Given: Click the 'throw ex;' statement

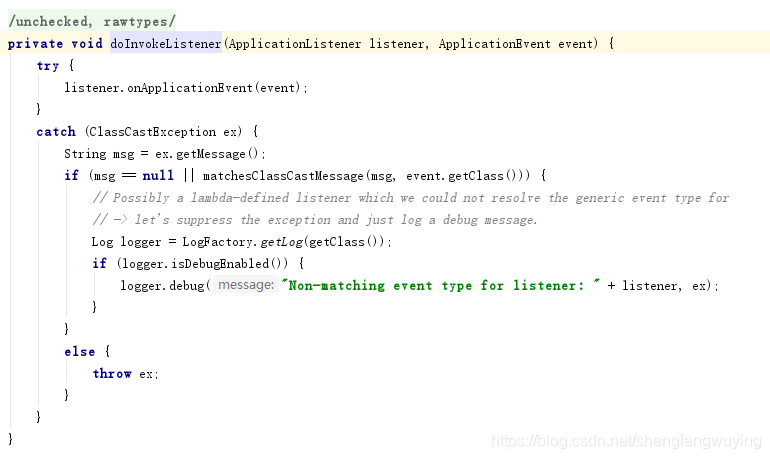Looking at the screenshot, I should [125, 374].
